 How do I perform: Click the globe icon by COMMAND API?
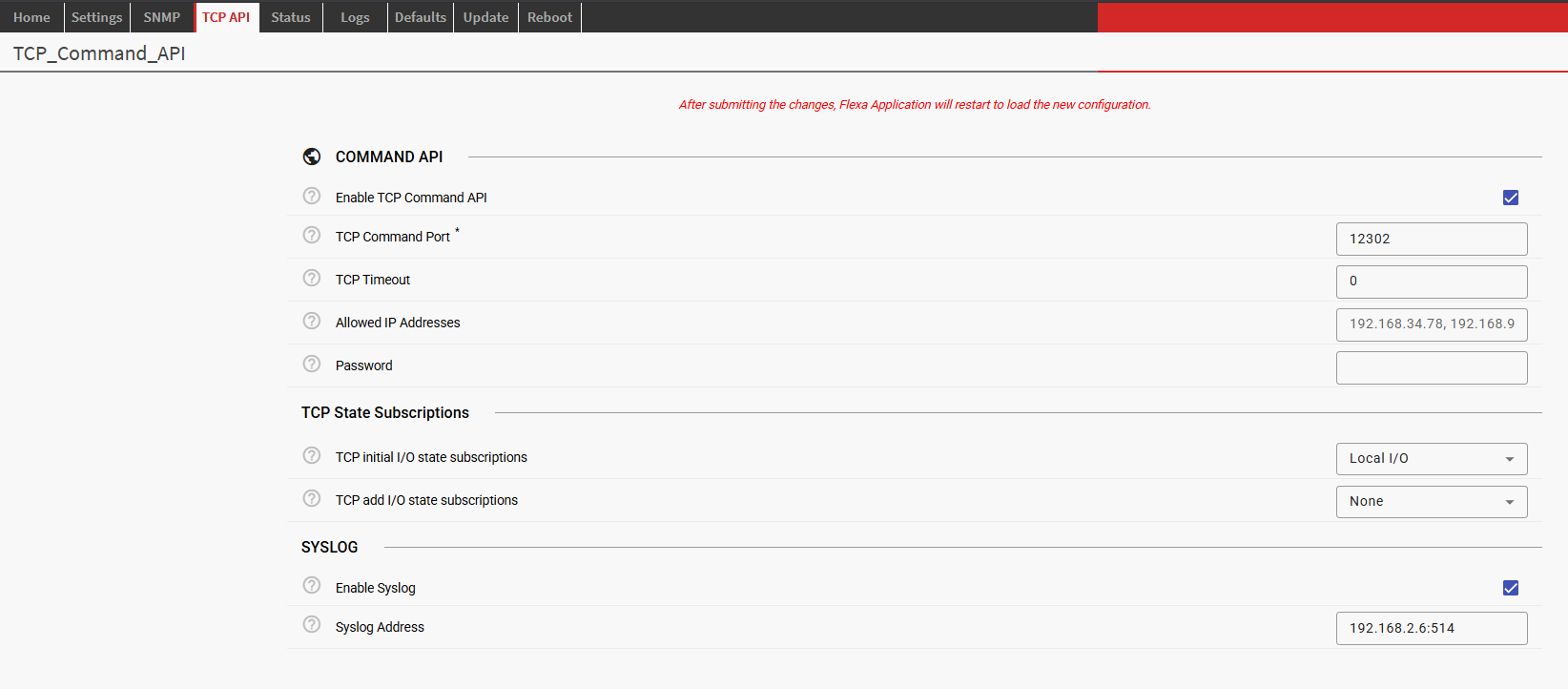[312, 157]
